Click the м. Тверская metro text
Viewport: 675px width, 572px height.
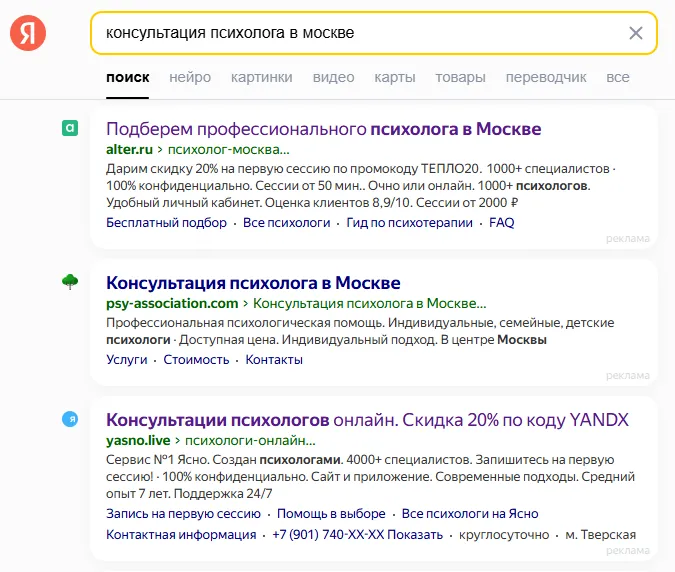601,535
